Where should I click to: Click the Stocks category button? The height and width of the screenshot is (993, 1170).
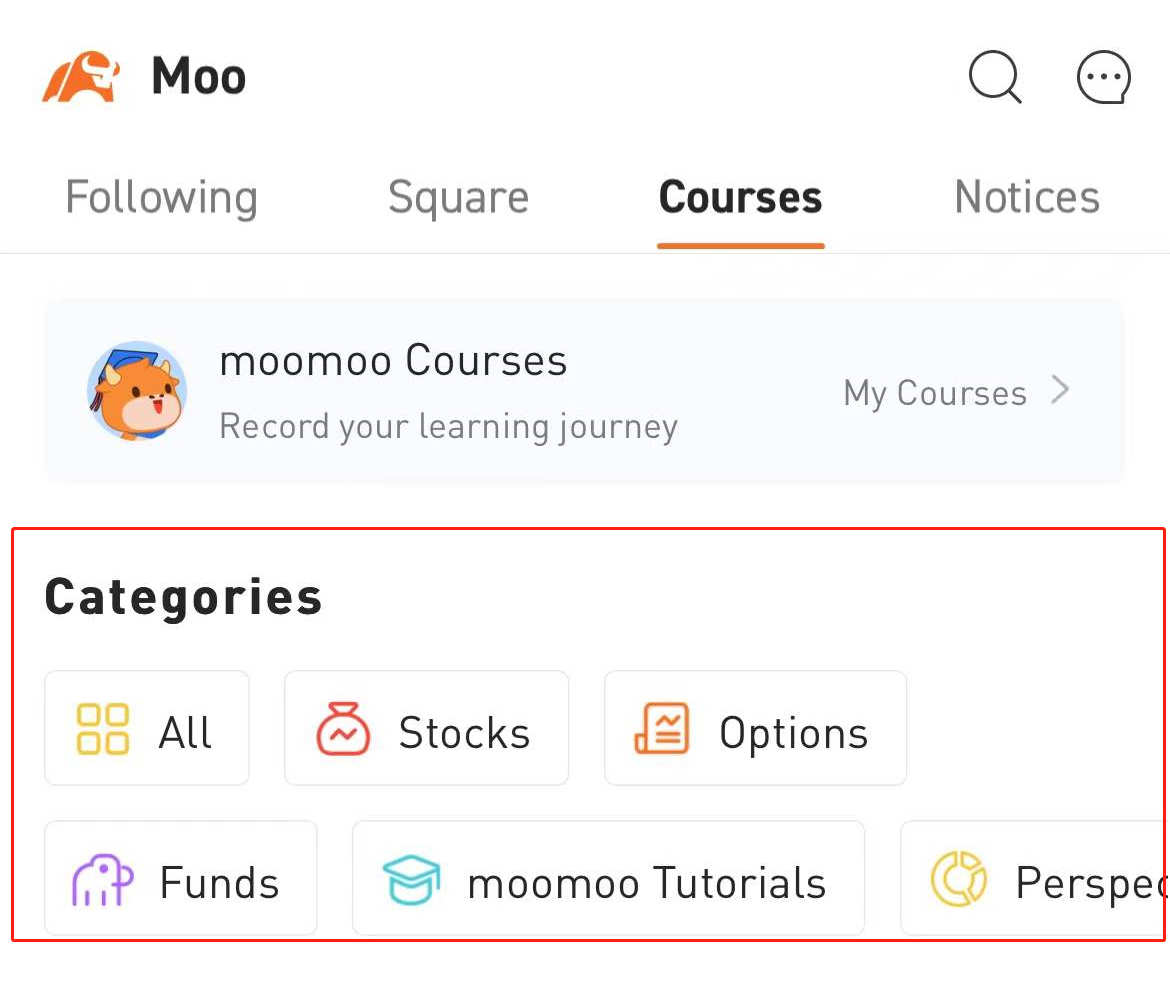coord(426,728)
